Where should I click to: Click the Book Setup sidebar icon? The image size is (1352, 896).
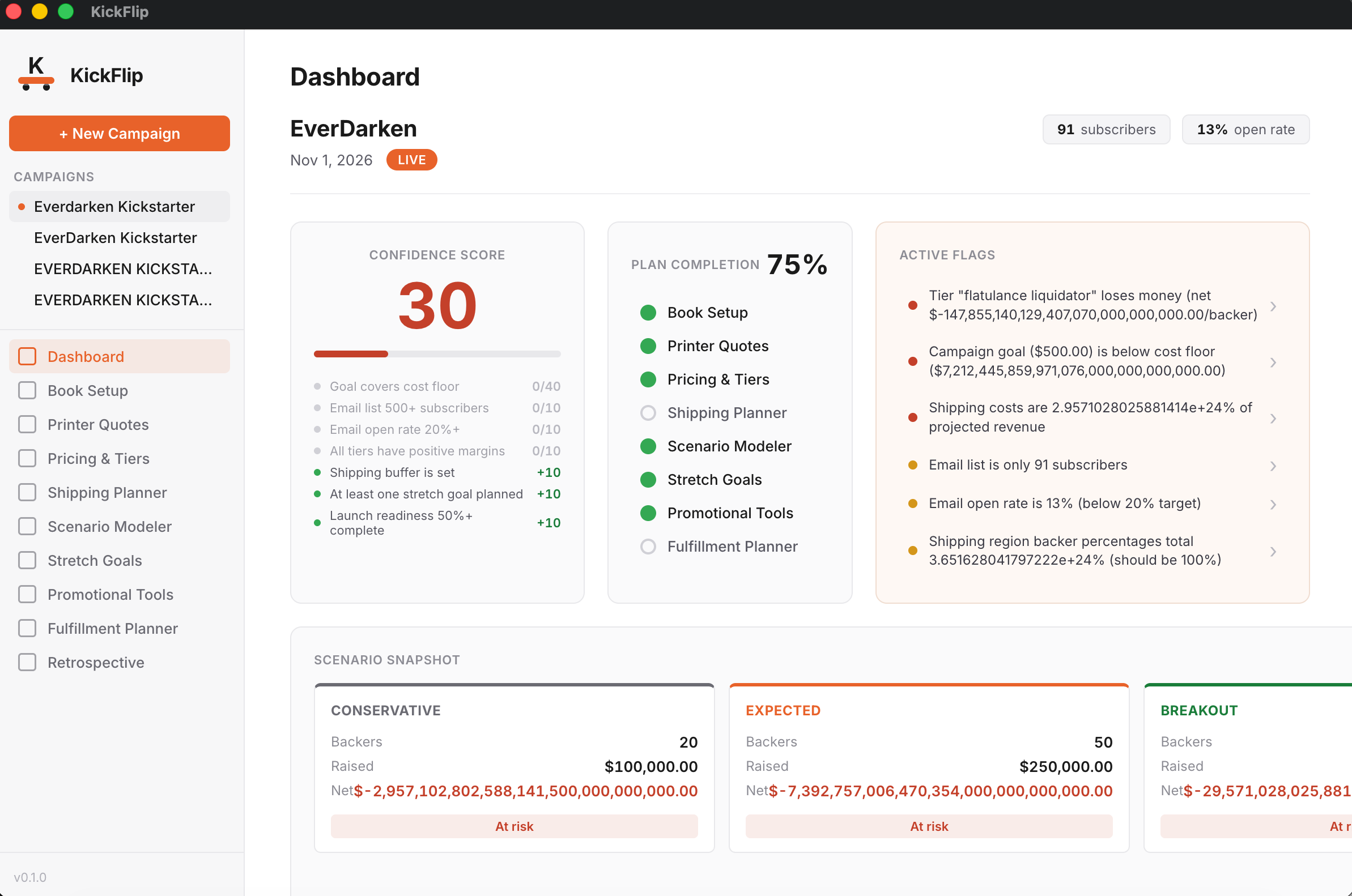click(x=27, y=391)
